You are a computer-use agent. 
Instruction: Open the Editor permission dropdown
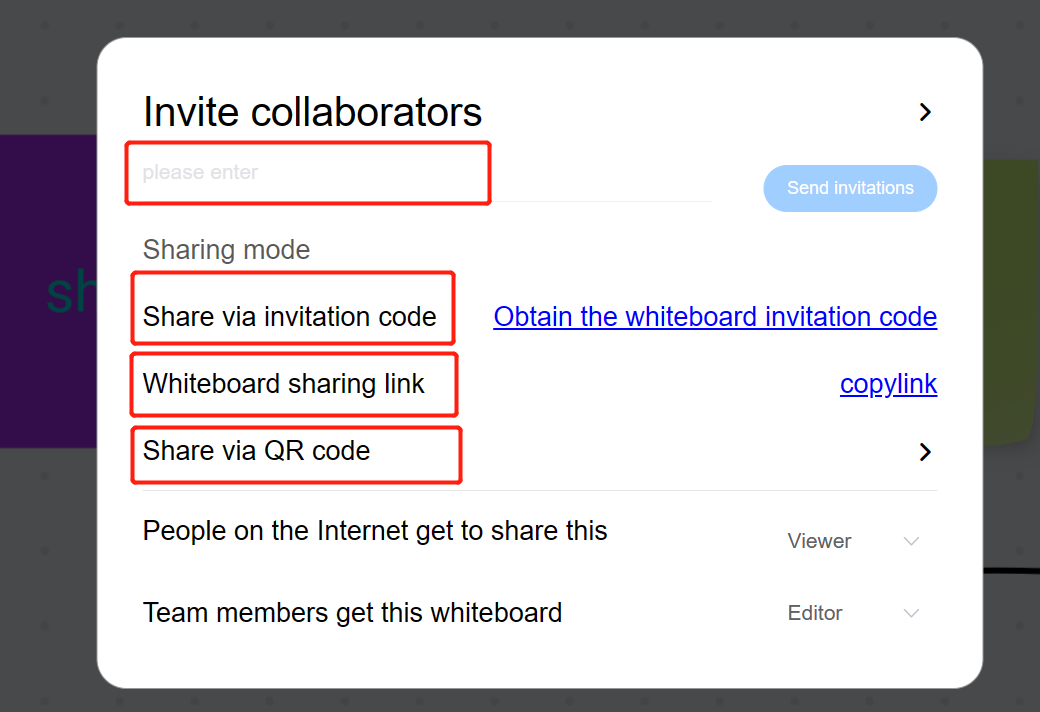click(x=815, y=613)
